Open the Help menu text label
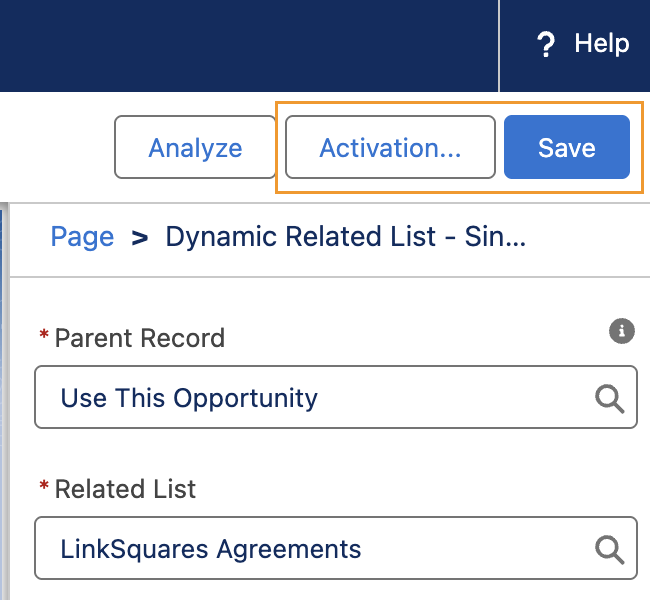Screen dimensions: 650x600 pyautogui.click(x=601, y=44)
